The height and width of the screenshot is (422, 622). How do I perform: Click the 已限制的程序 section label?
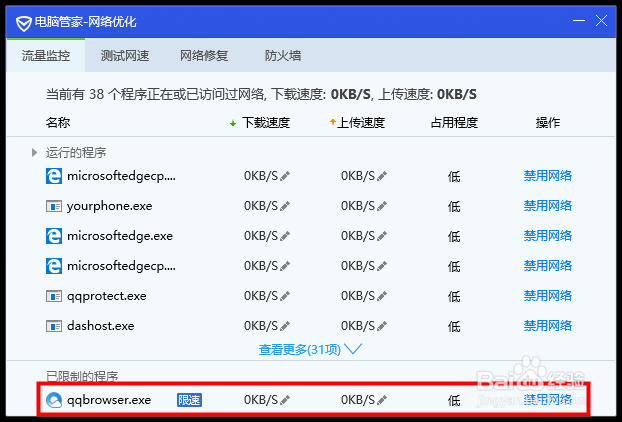[82, 376]
